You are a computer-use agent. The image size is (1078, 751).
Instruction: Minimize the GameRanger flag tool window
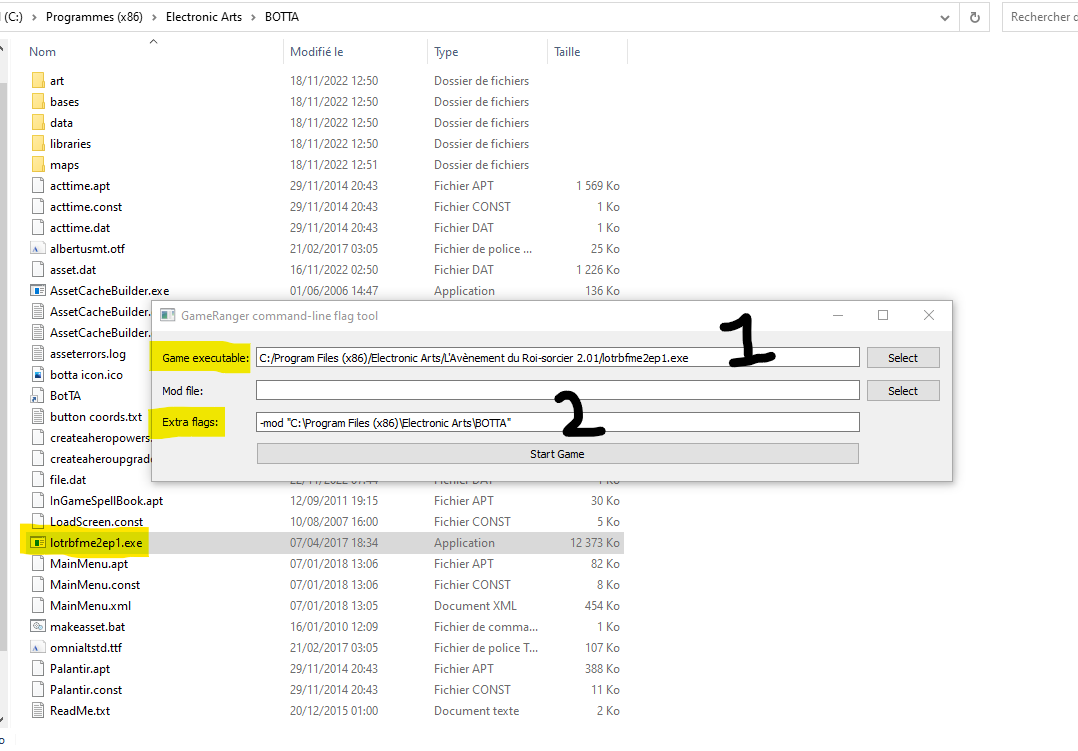pos(838,315)
